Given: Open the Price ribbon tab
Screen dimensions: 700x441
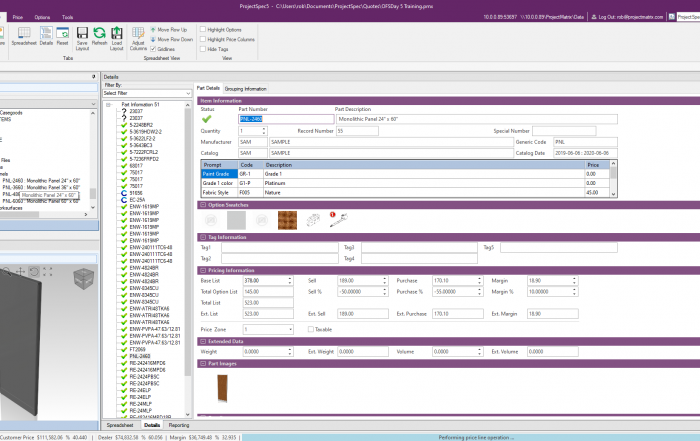Looking at the screenshot, I should click(x=18, y=17).
